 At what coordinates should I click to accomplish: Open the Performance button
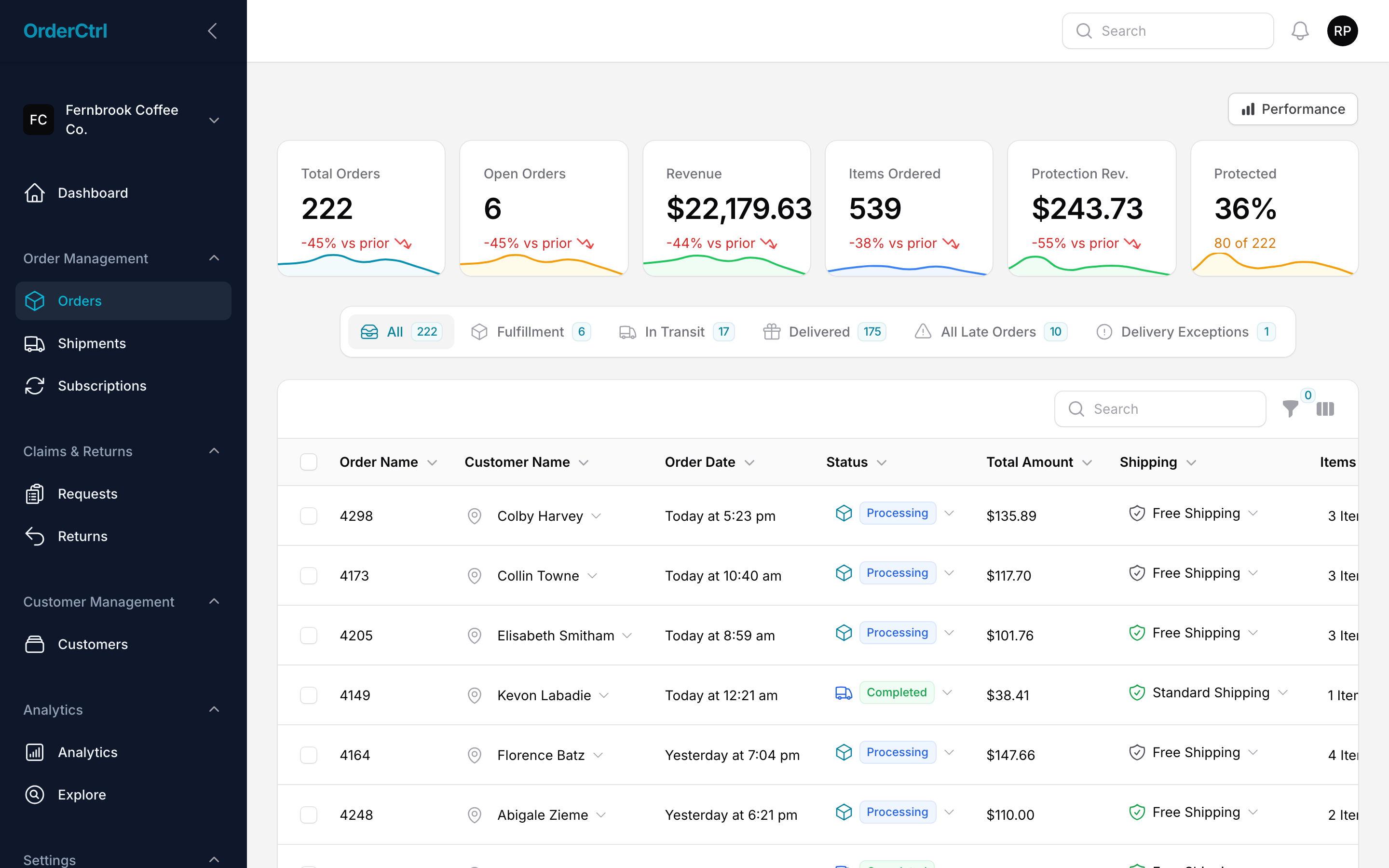click(1293, 109)
